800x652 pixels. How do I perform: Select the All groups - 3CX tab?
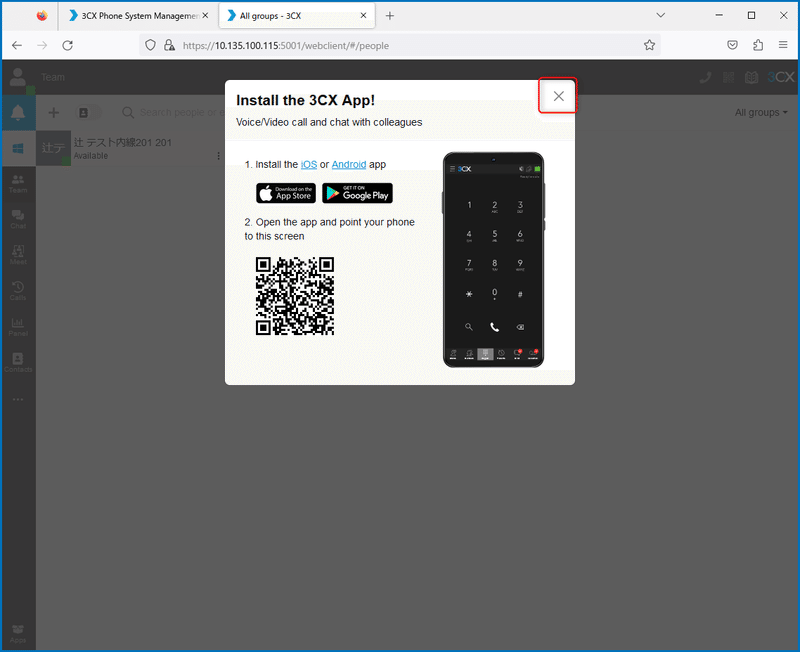coord(296,16)
